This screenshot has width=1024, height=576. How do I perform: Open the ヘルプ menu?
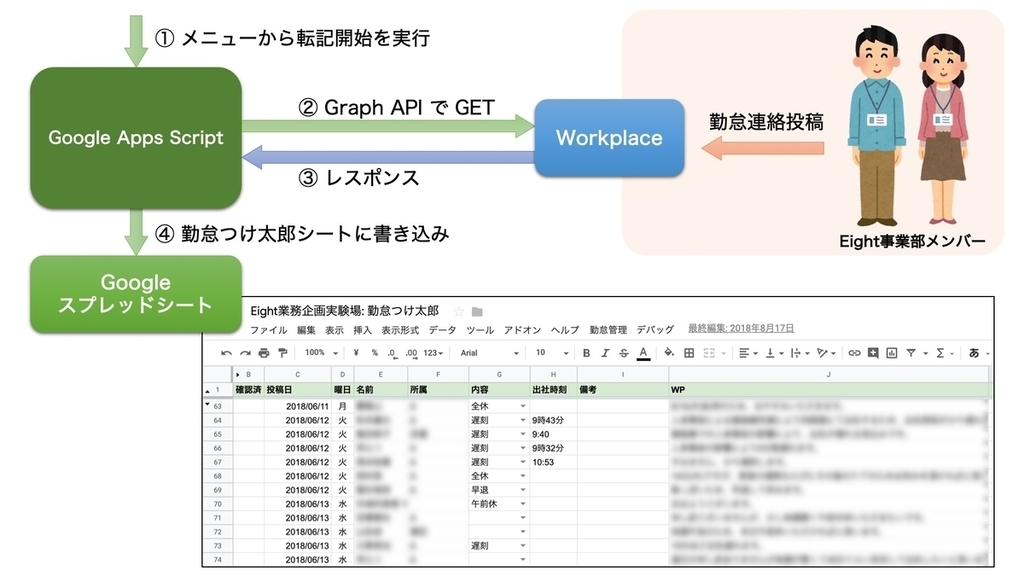click(565, 330)
